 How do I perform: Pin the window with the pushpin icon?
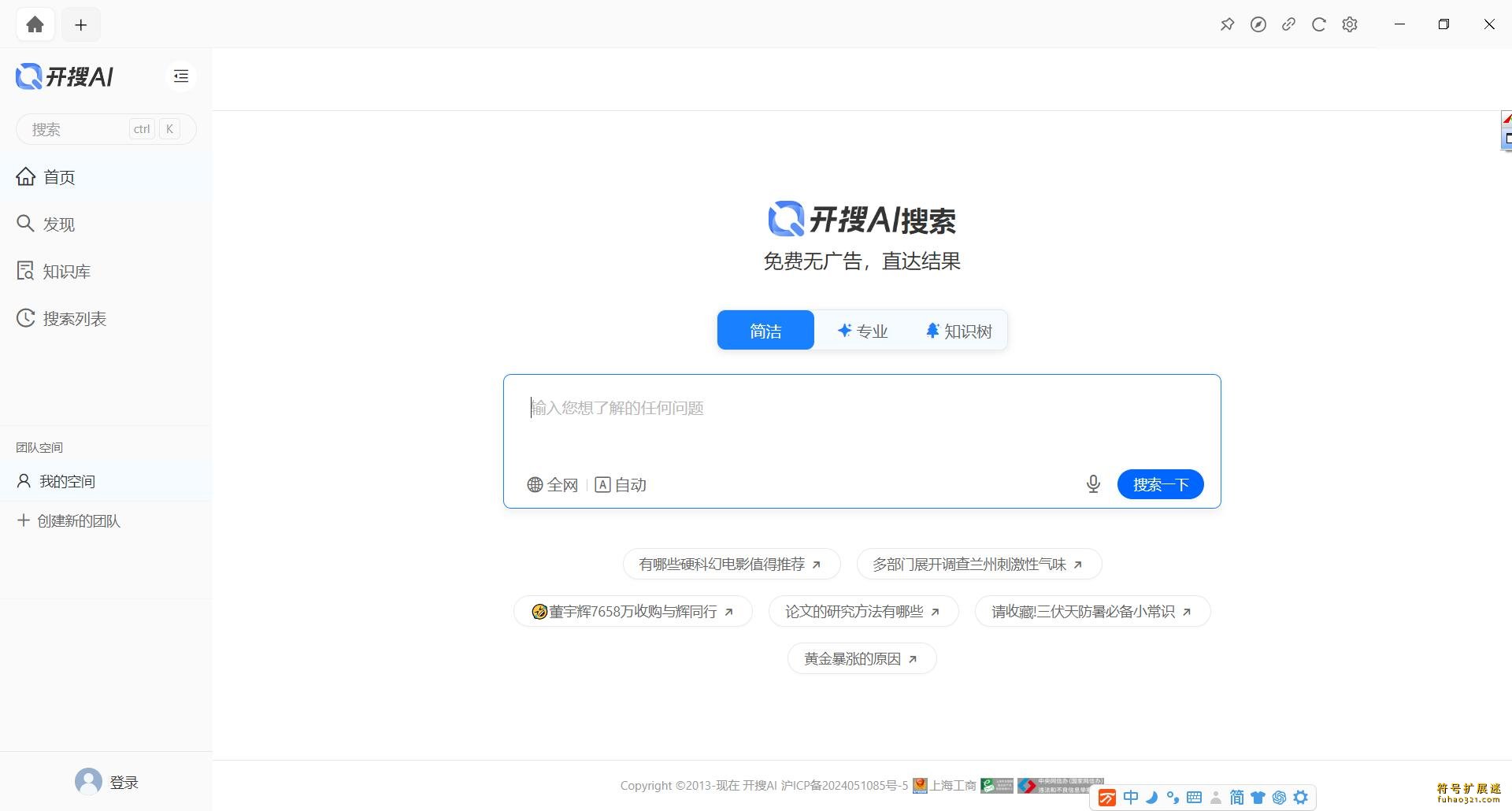[x=1227, y=24]
